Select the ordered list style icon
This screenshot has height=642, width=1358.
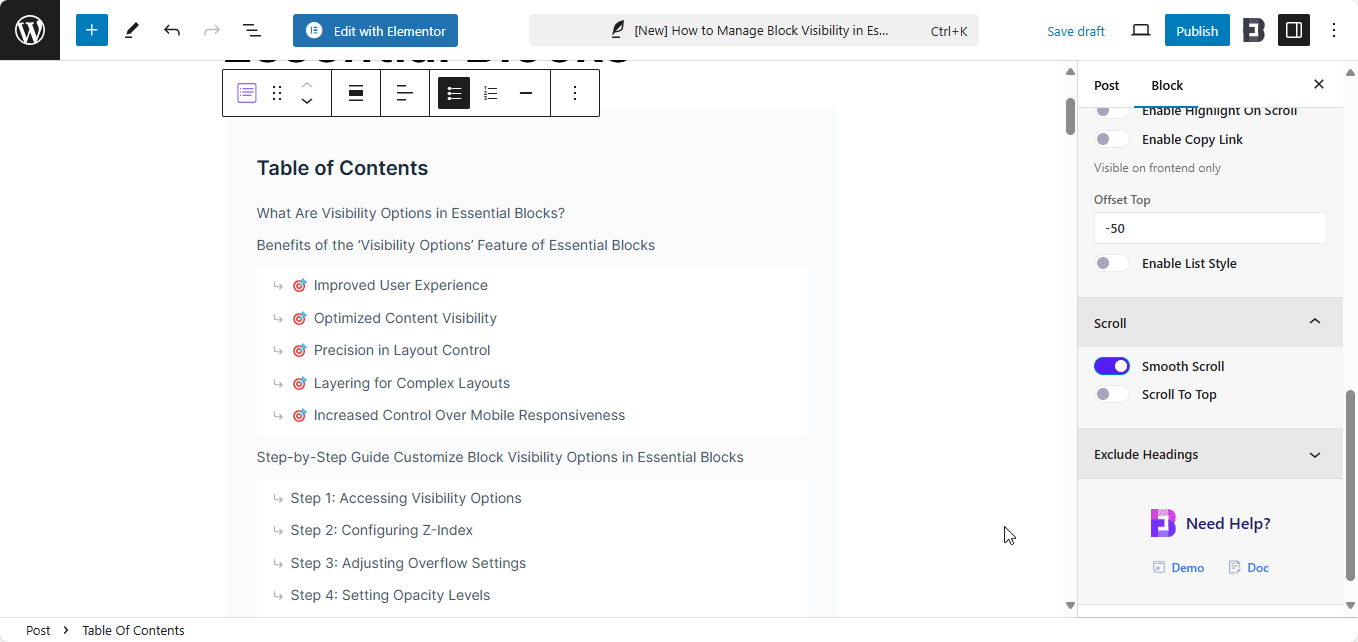tap(490, 93)
